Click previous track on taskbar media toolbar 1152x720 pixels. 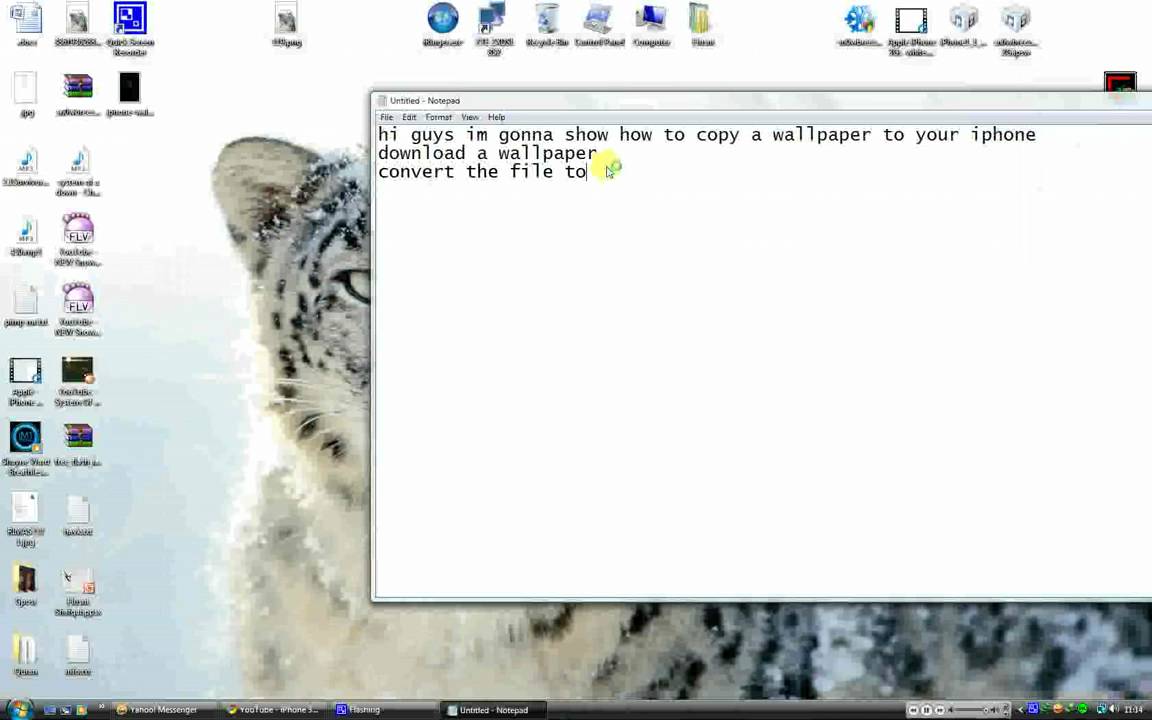(913, 710)
